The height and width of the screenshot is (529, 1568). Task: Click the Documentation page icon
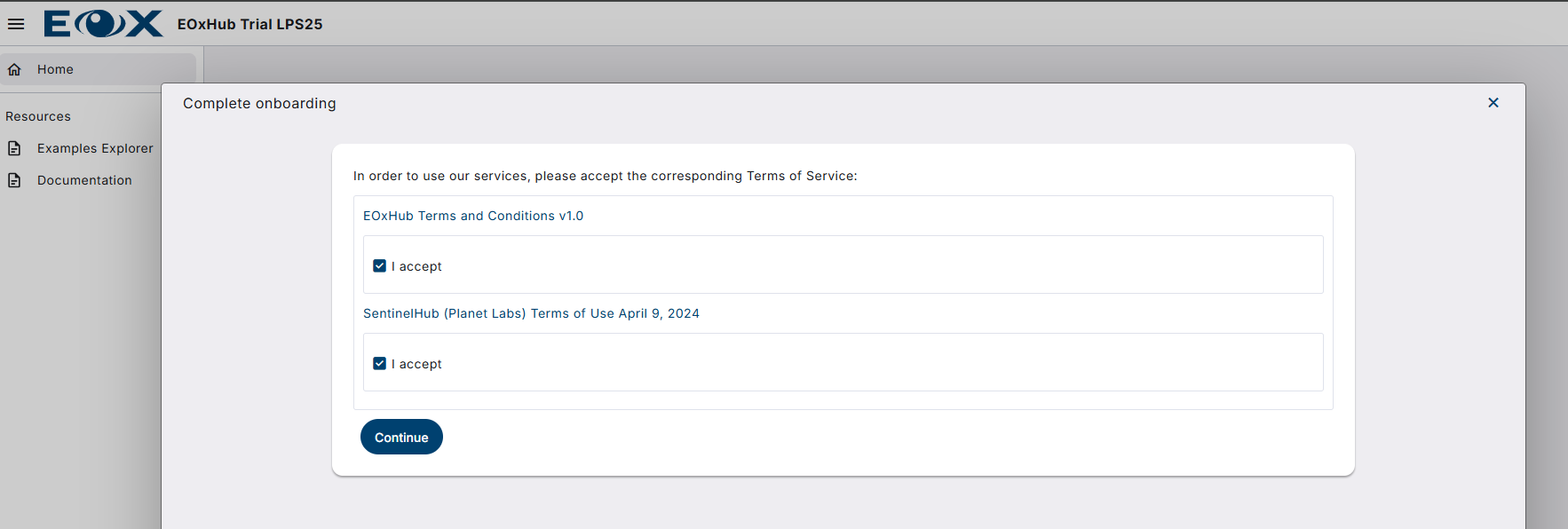coord(14,180)
